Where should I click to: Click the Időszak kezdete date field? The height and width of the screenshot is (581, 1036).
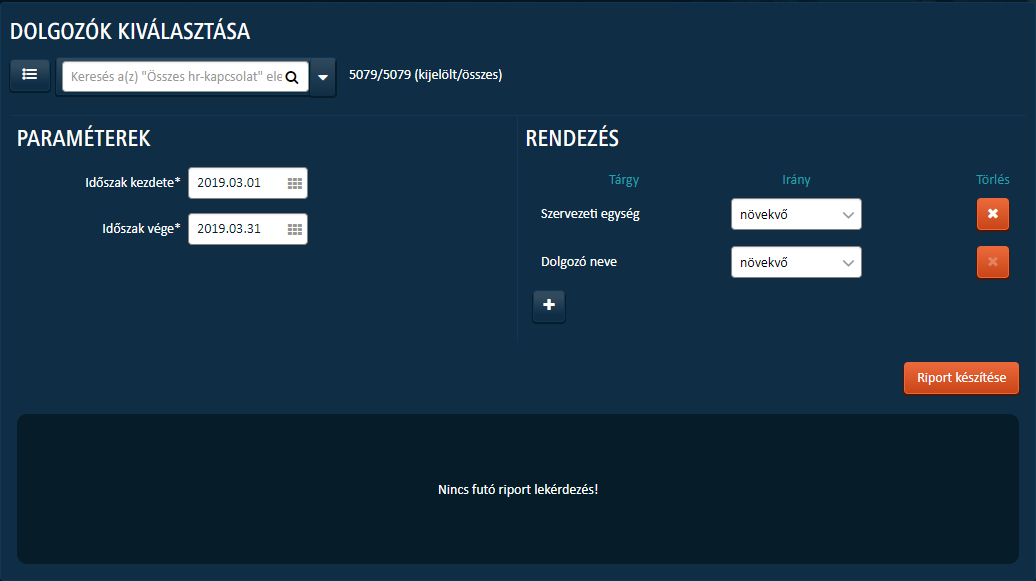tap(248, 183)
